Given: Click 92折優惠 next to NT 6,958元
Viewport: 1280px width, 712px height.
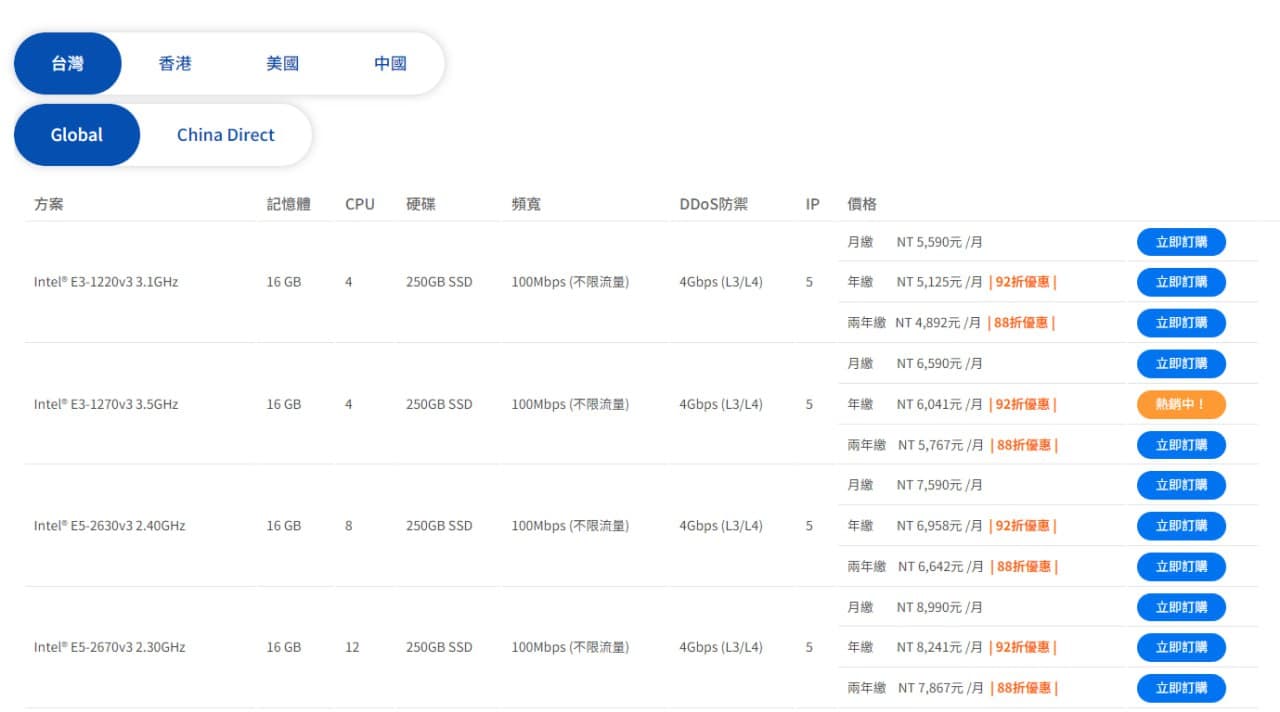Looking at the screenshot, I should 1022,526.
